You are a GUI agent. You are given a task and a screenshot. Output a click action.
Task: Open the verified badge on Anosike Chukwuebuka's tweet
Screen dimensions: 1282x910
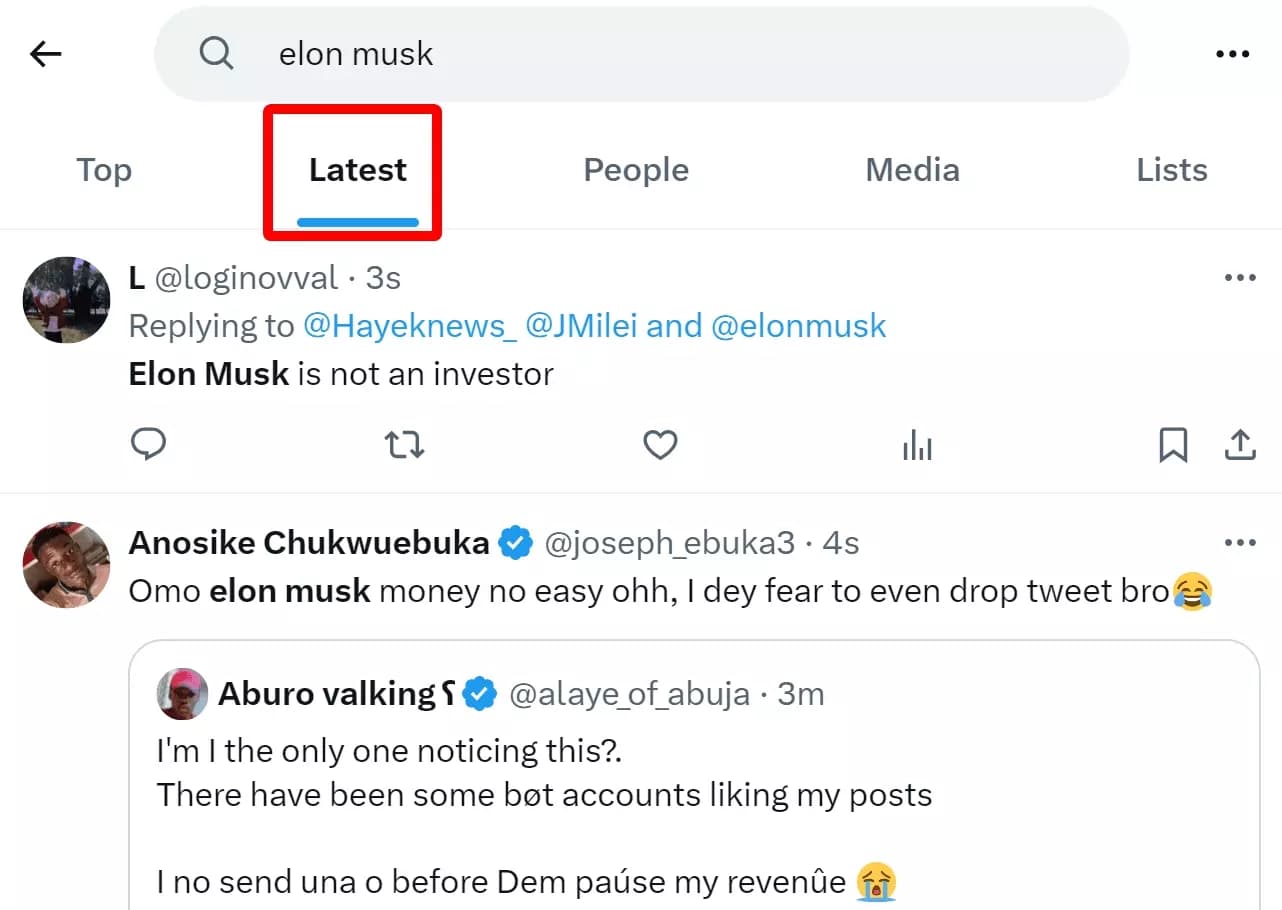[x=514, y=542]
